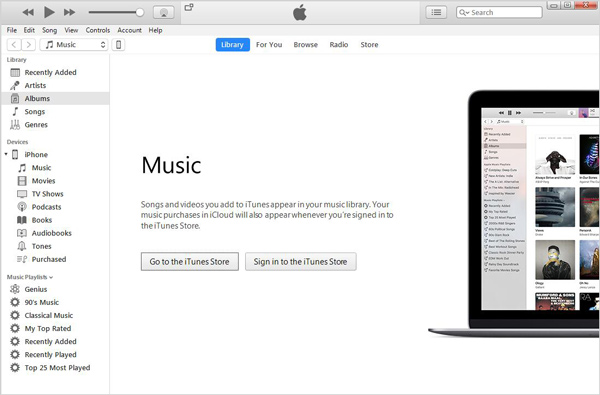Open Purchased under the iPhone device
Screen dimensions: 600x395
[55, 259]
